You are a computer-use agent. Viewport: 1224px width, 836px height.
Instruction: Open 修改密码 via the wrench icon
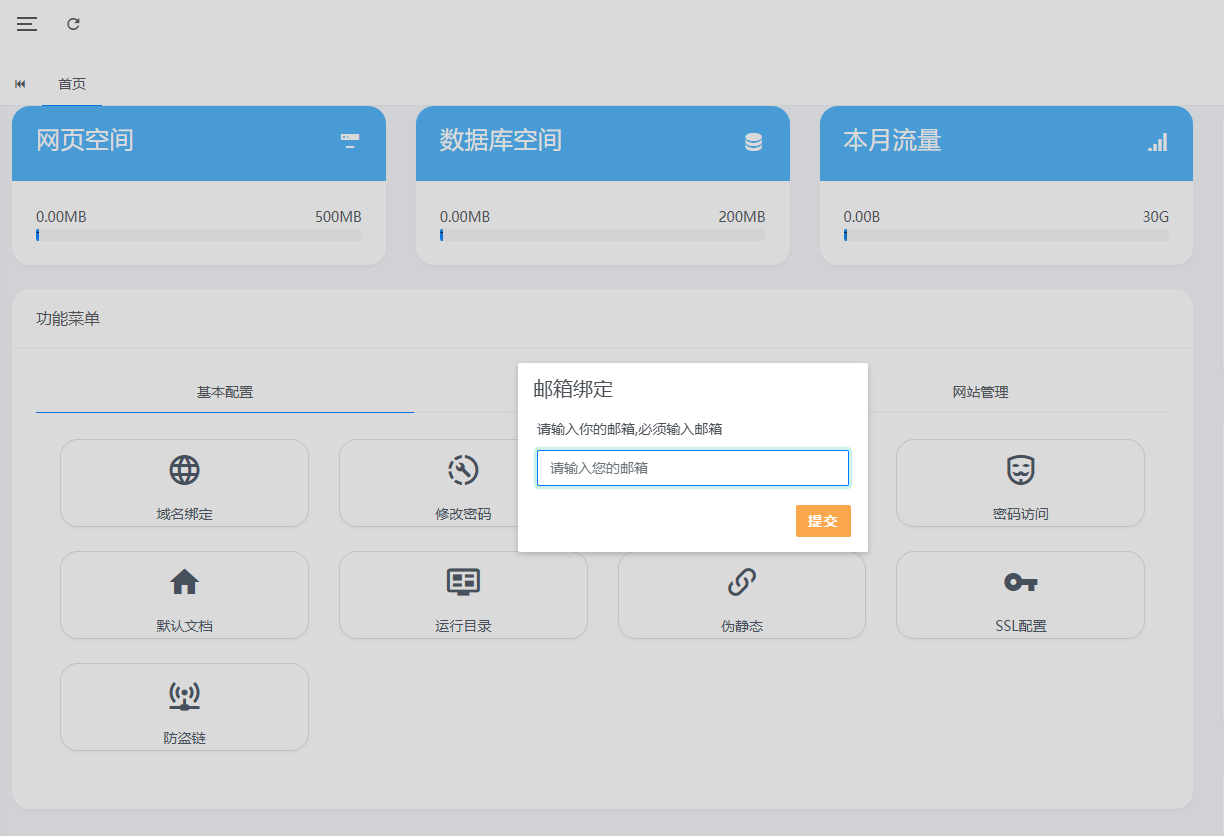coord(463,469)
